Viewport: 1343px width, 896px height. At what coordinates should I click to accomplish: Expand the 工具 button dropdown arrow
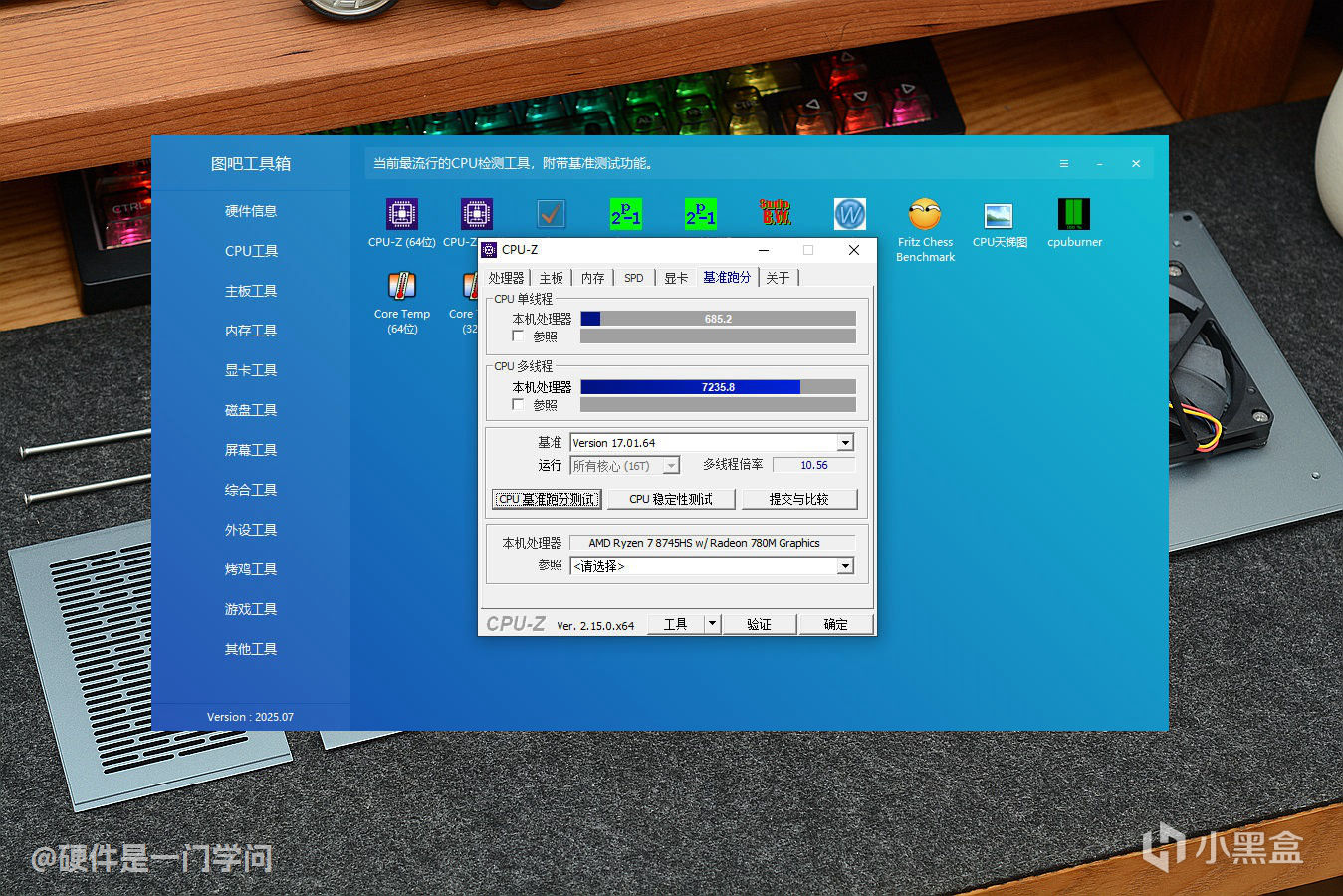pyautogui.click(x=712, y=624)
